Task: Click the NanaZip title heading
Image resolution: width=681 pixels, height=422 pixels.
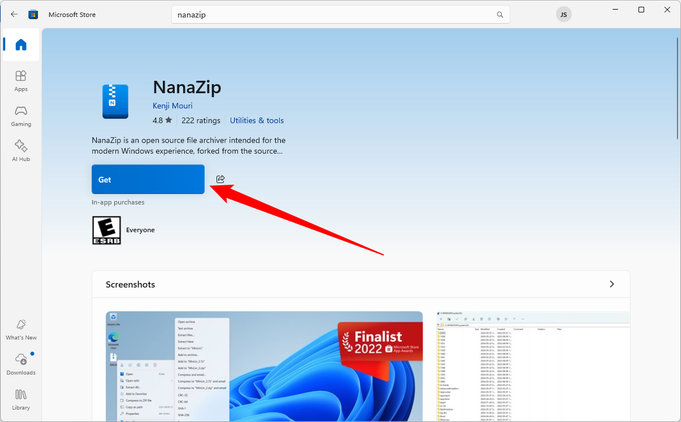Action: (x=187, y=87)
